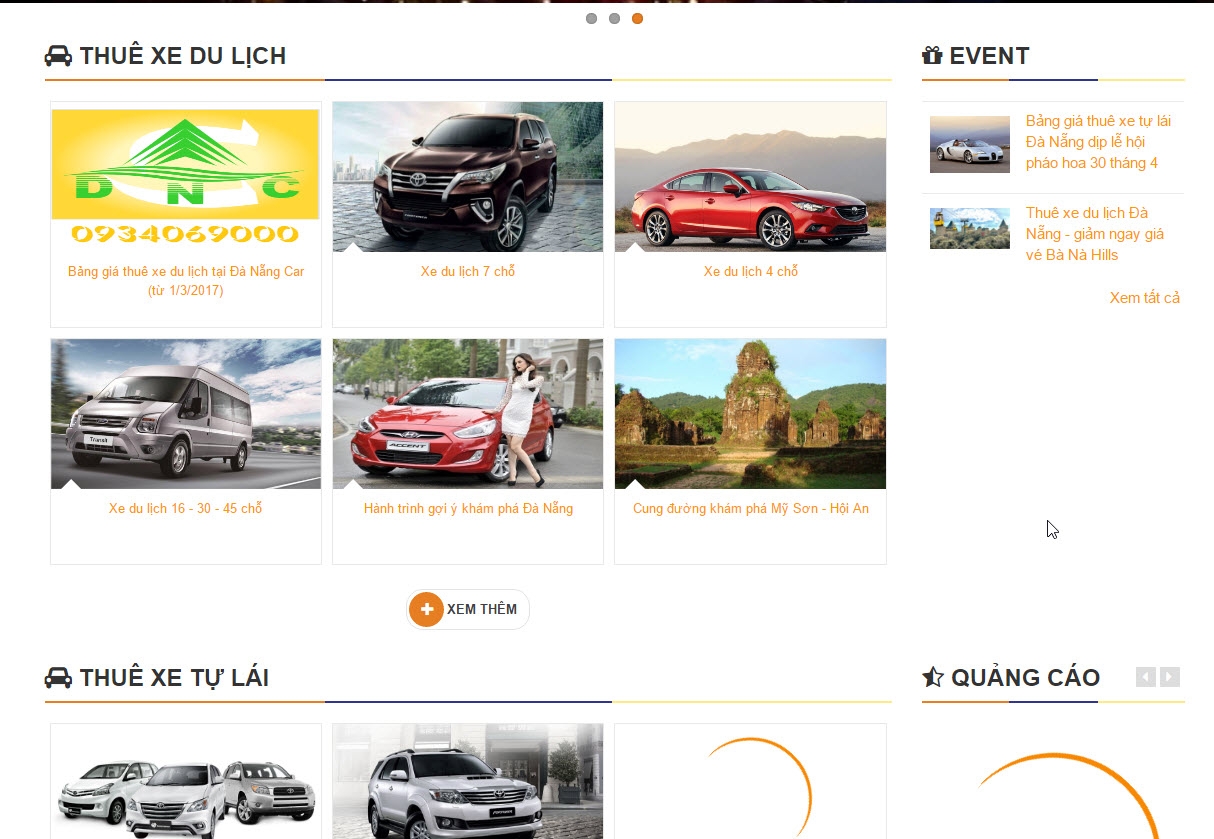Click the brown Fortuner SUV image
Image resolution: width=1214 pixels, height=839 pixels.
[468, 177]
